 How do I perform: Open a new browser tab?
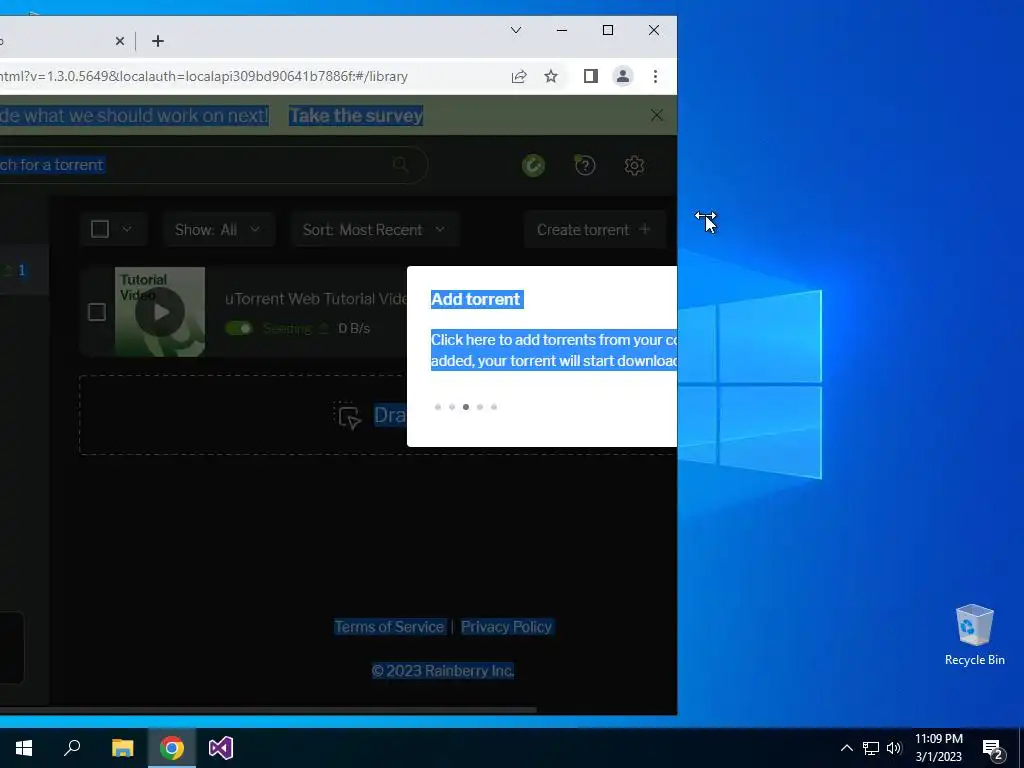[157, 41]
